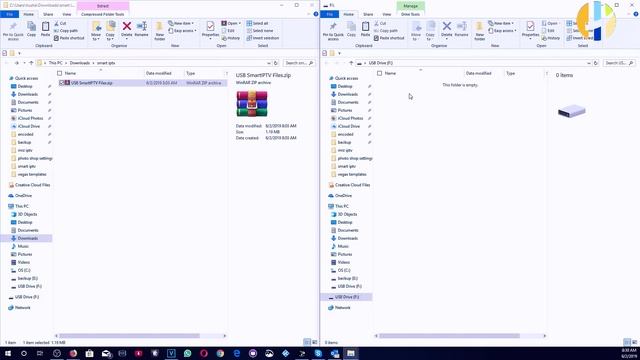Click New folder in USB Drive window ribbon

coord(480,31)
